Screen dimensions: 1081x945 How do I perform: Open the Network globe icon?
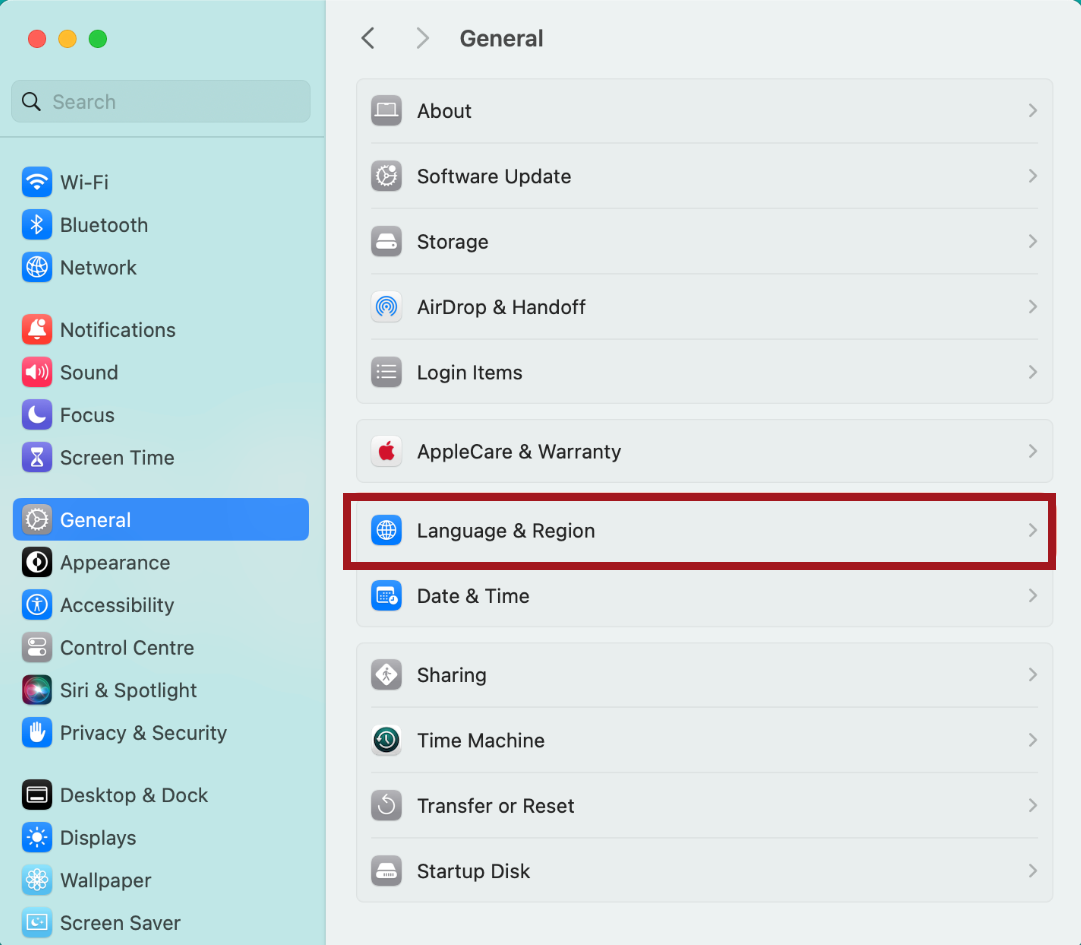[37, 267]
